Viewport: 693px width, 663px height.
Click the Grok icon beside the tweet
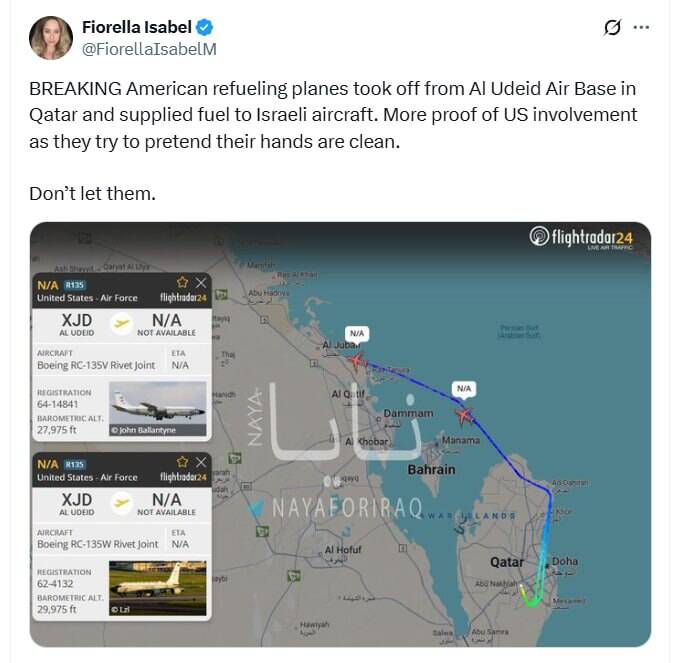pyautogui.click(x=613, y=27)
